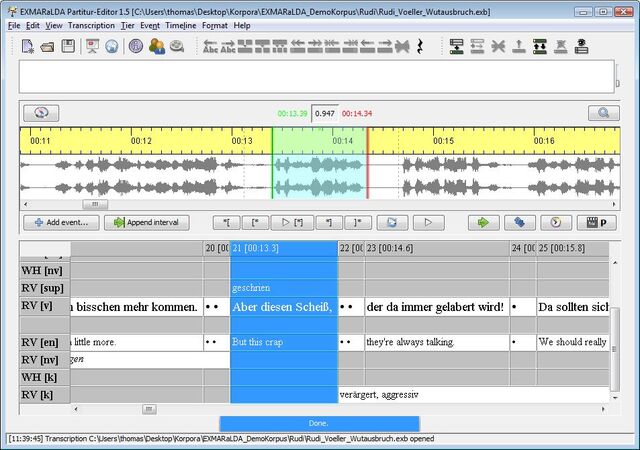Save the transcription with floppy disk icon
Image resolution: width=640 pixels, height=450 pixels.
(x=68, y=46)
